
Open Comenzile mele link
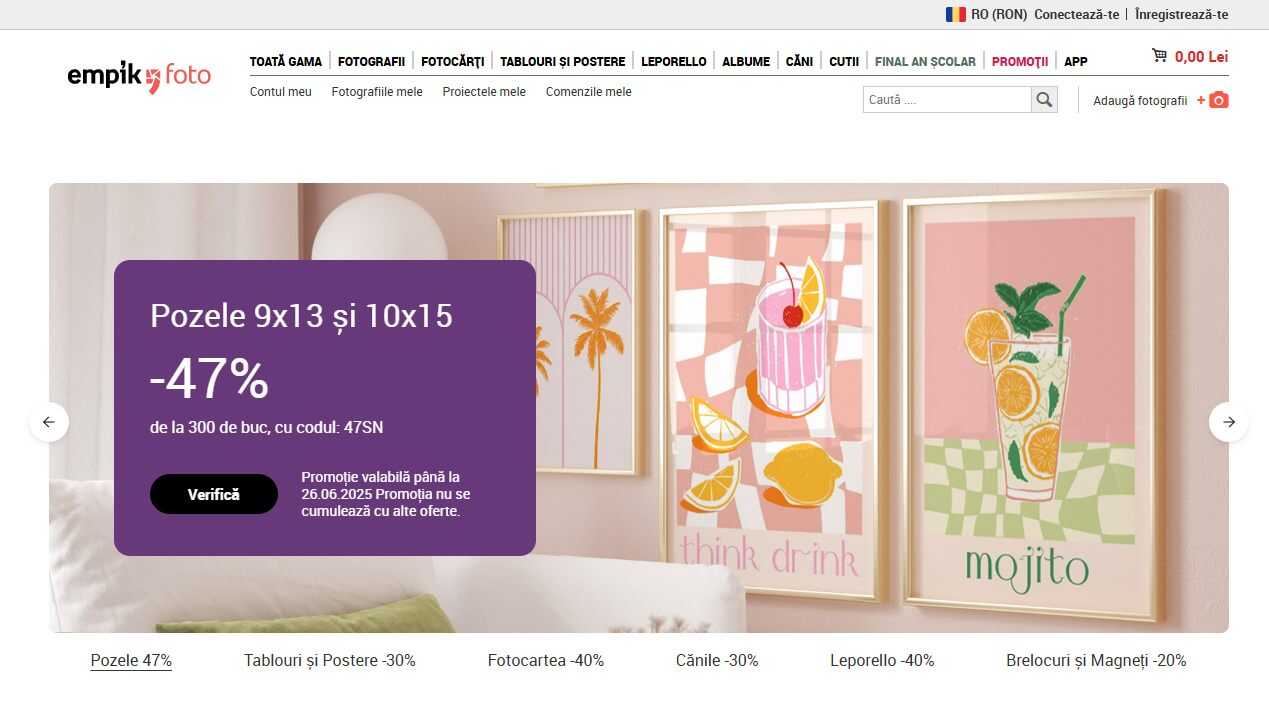click(x=589, y=92)
